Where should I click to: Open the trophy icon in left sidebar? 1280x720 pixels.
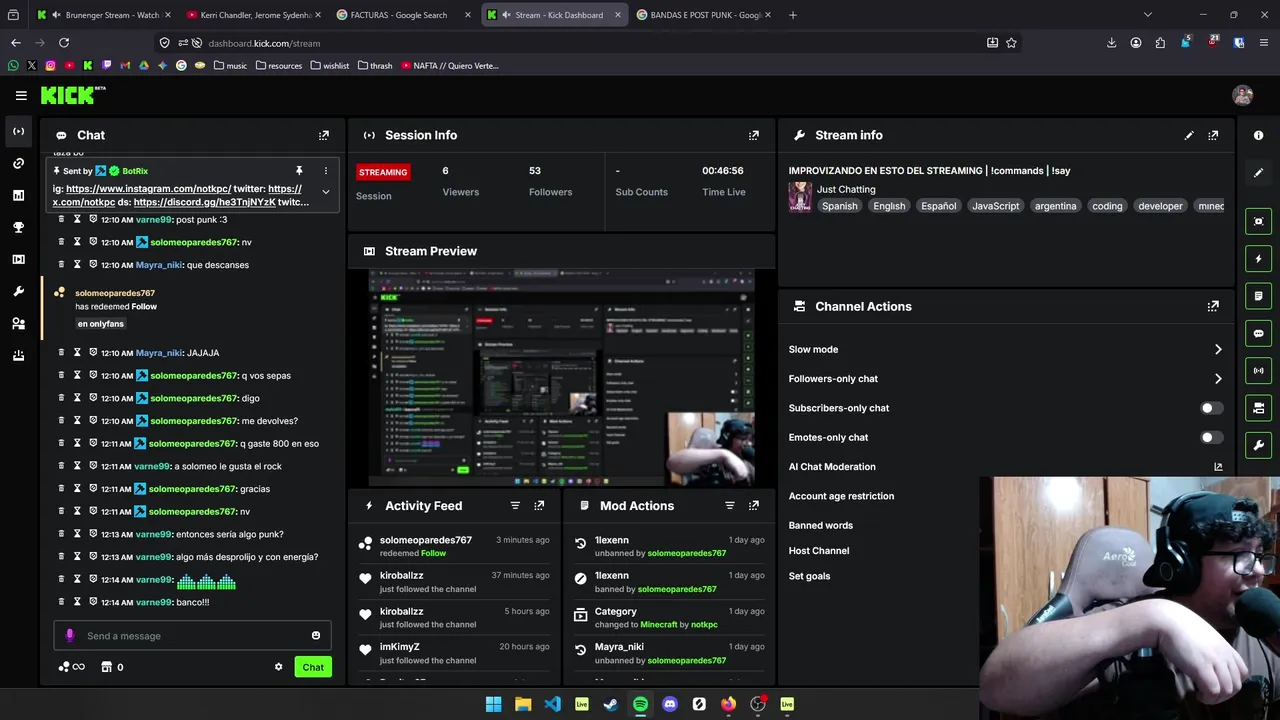point(18,227)
